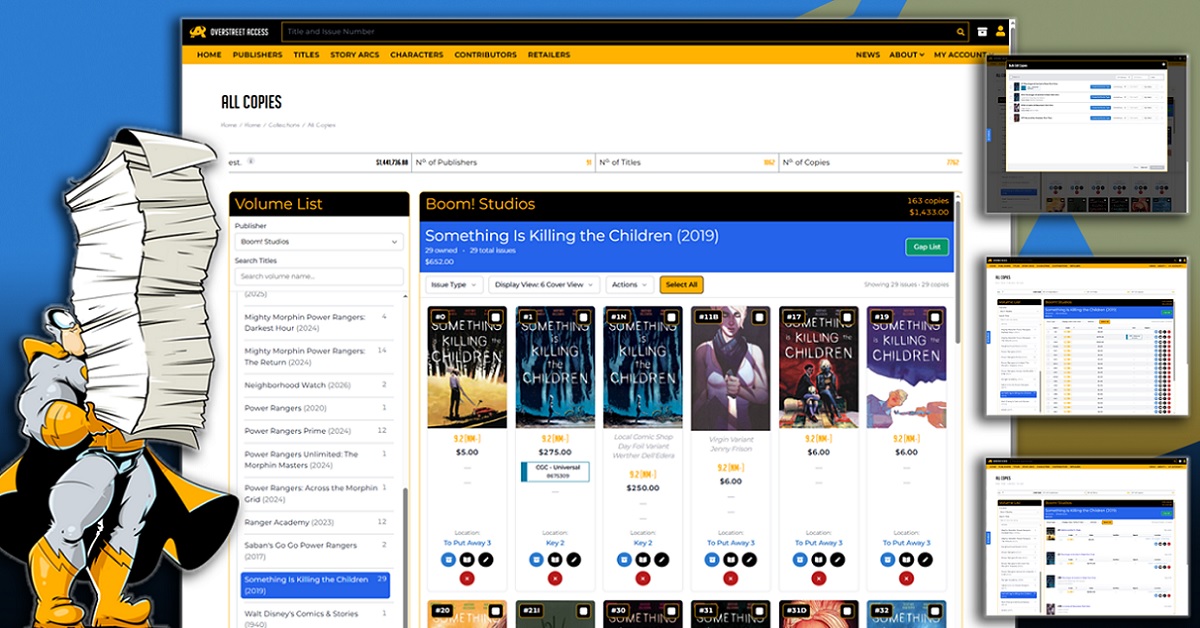Viewport: 1200px width, 628px height.
Task: Tick the checkbox on issue #17 cover
Action: (x=847, y=317)
